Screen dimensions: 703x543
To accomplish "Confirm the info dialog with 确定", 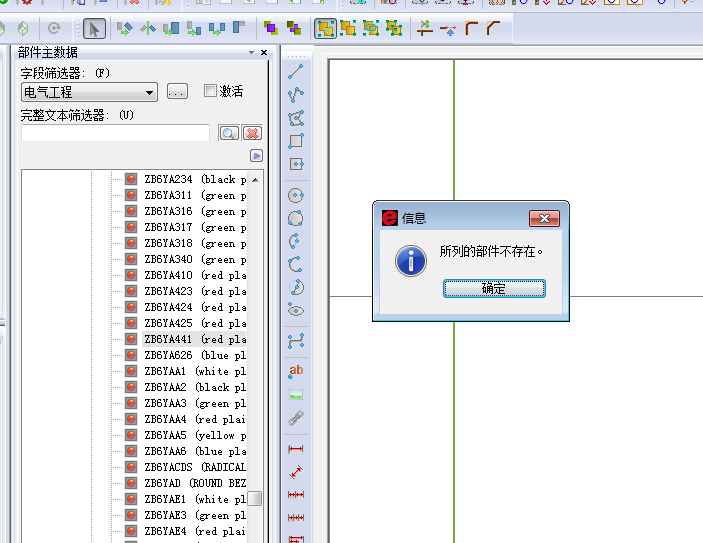I will (x=494, y=288).
